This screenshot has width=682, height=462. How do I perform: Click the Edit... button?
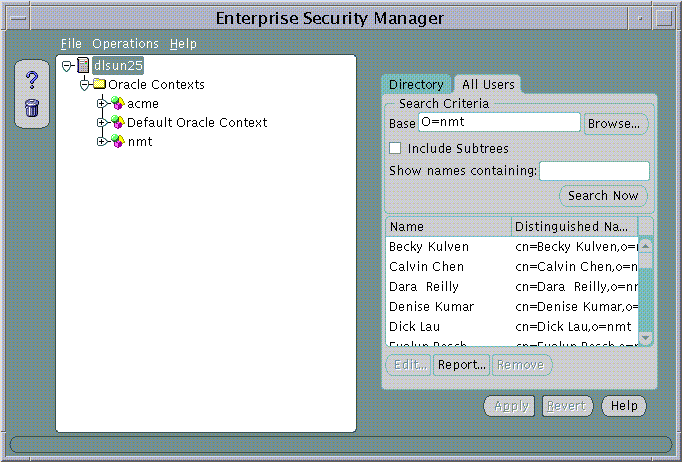[409, 365]
